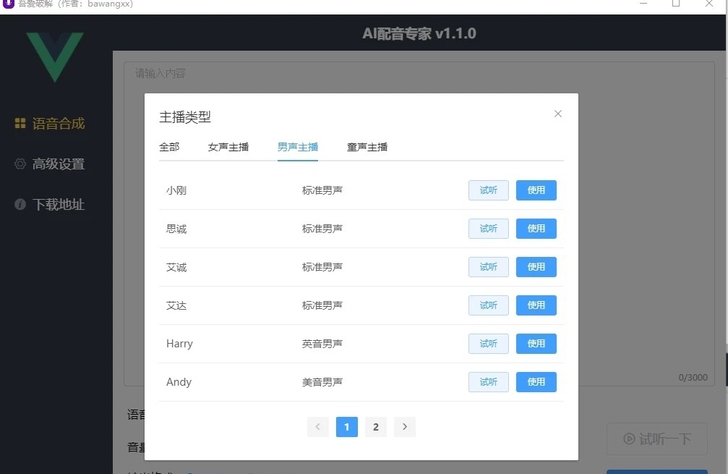
Task: Preview the 小刚 voice with 试听
Action: click(x=488, y=190)
